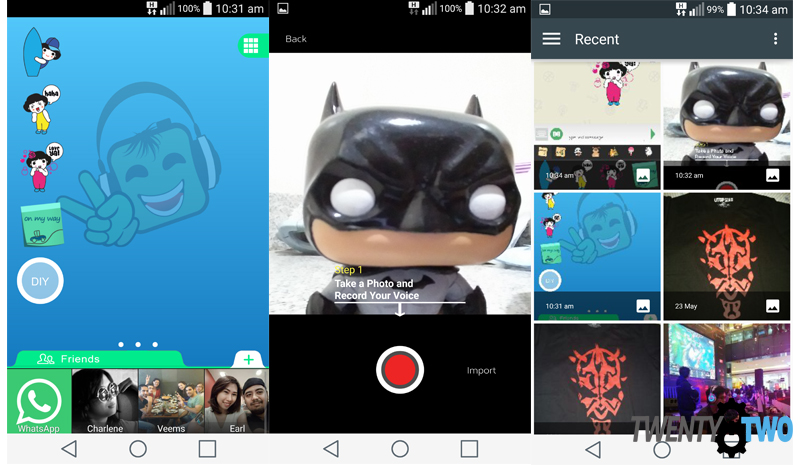This screenshot has height=465, width=800.
Task: Open the lower-left red mask shirt photo
Action: [597, 379]
